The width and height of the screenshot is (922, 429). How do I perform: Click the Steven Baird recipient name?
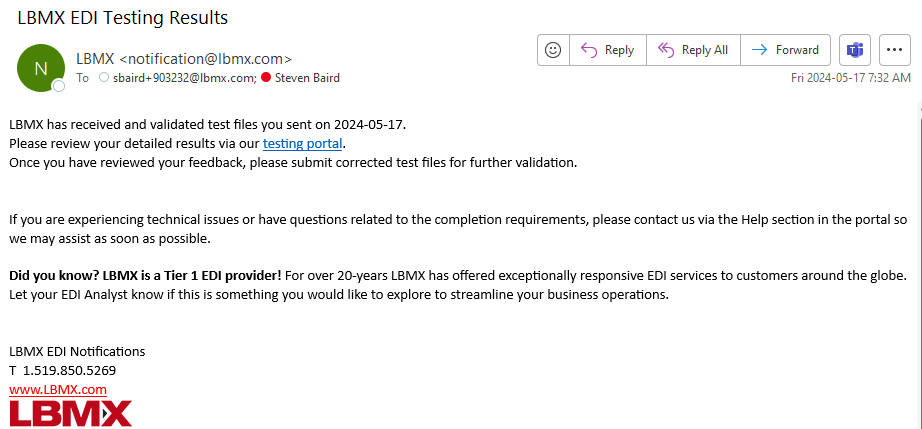[308, 78]
